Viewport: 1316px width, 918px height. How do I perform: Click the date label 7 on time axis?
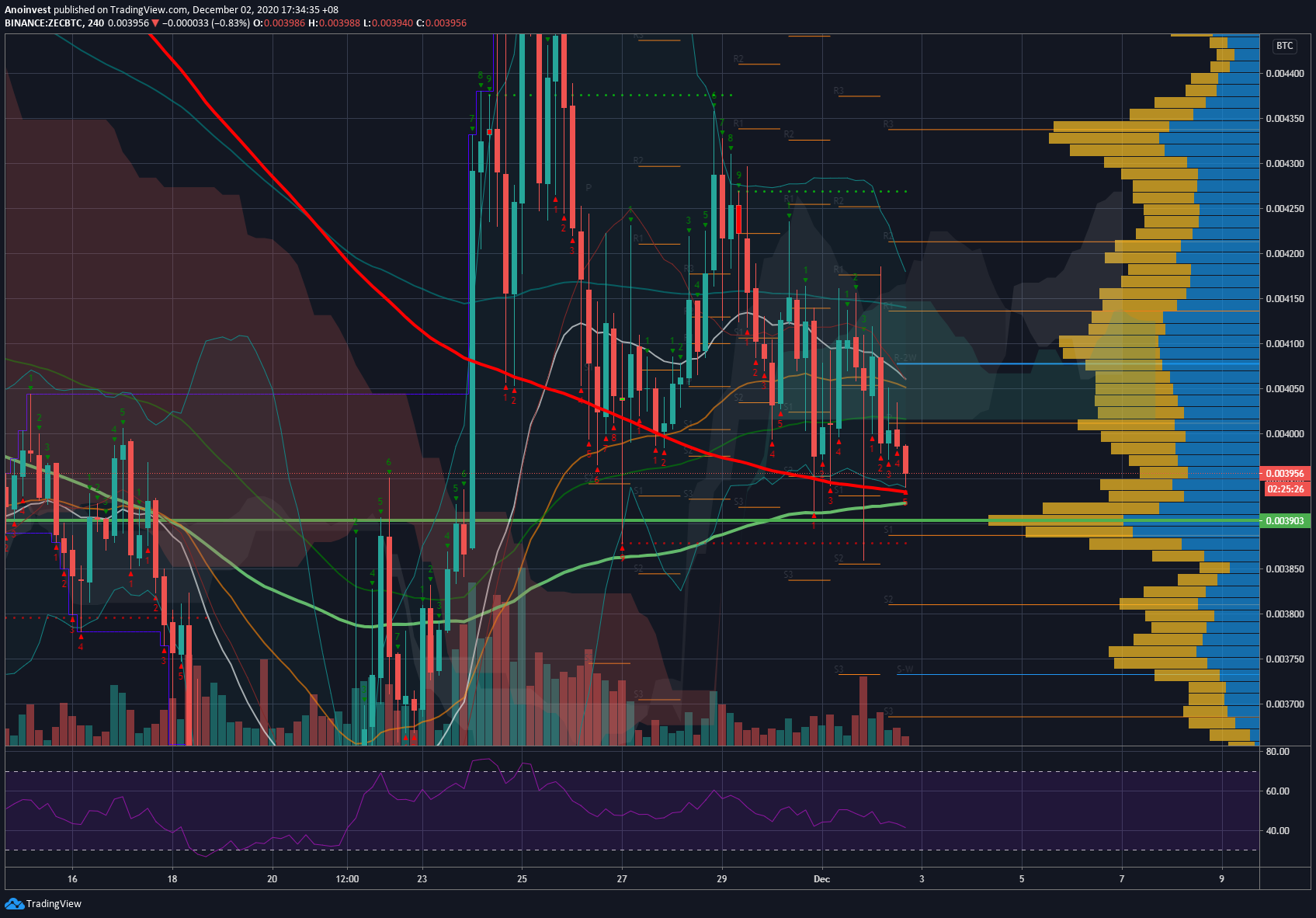click(x=1122, y=879)
